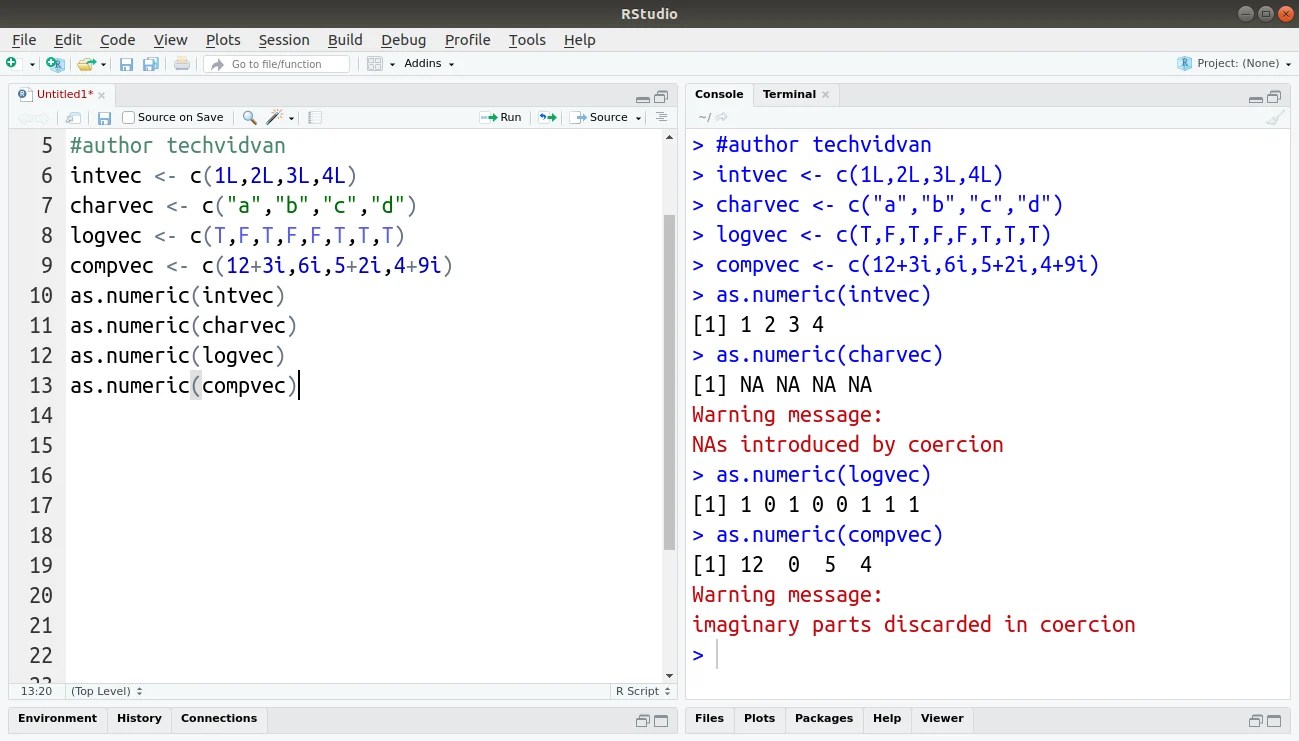Screen dimensions: 1299x741
Task: Click the View current working directory arrow icon
Action: [x=722, y=118]
